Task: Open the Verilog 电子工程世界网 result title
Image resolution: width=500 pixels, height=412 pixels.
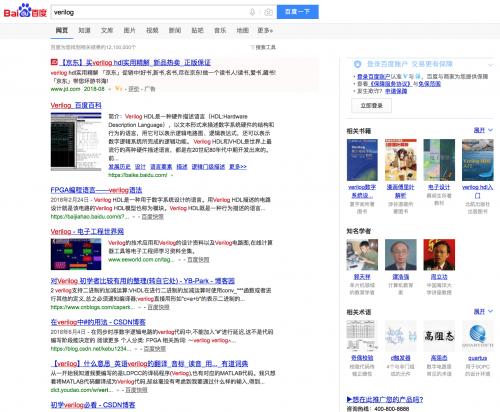Action: pos(87,231)
